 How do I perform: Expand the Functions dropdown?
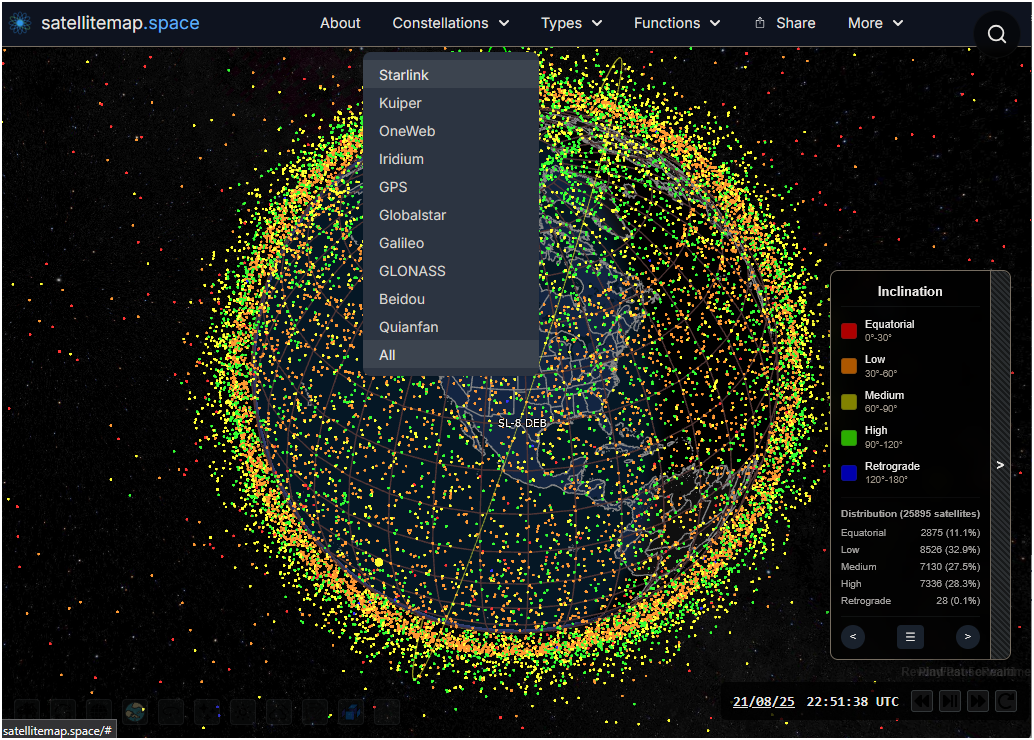tap(677, 23)
